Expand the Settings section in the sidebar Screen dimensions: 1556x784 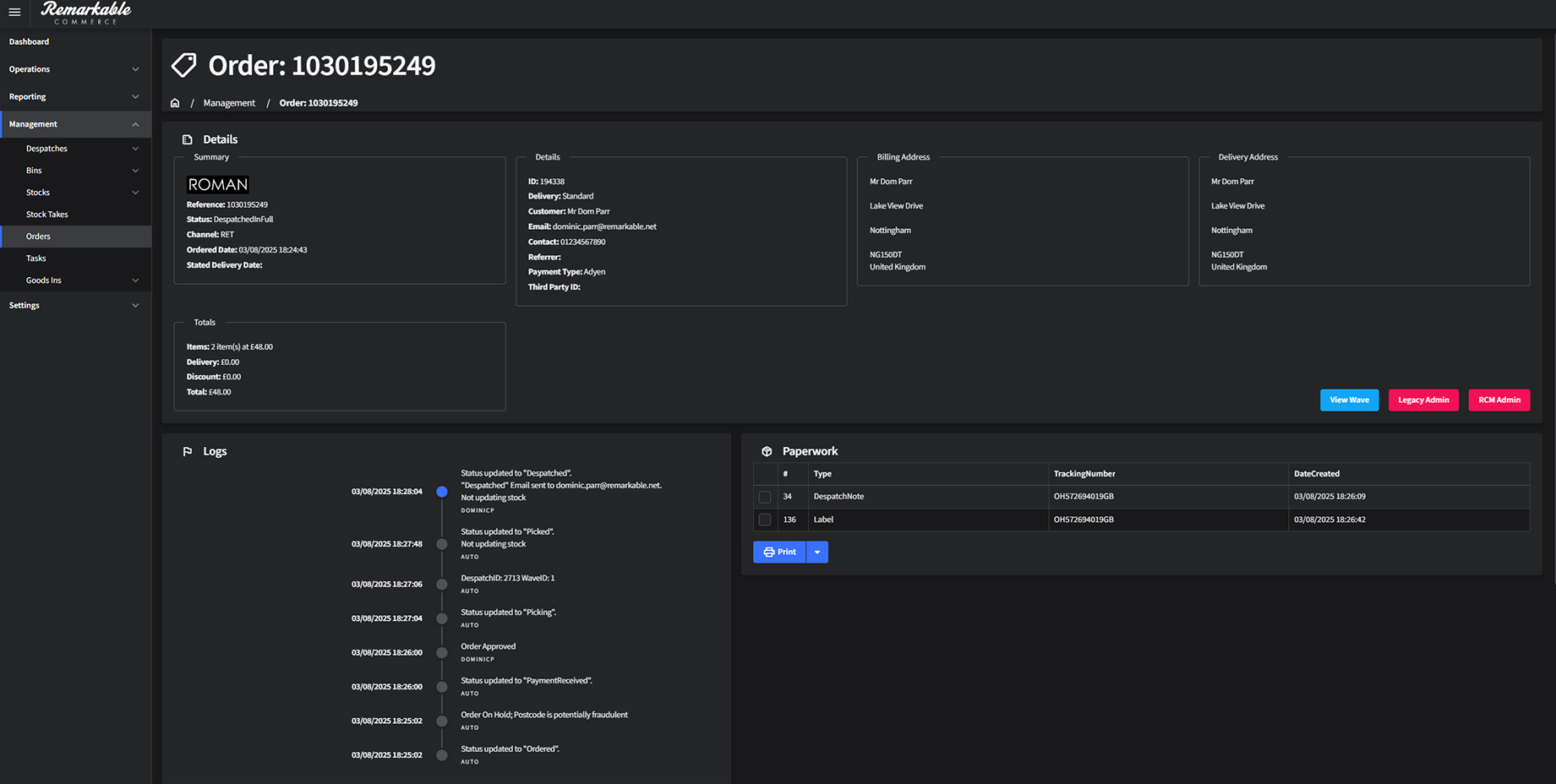pyautogui.click(x=75, y=305)
